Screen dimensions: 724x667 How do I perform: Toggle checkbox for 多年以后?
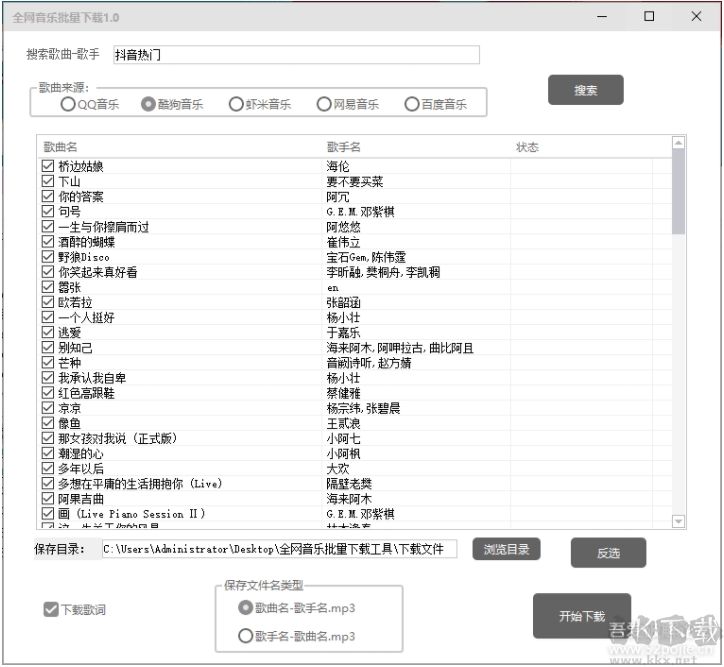[x=48, y=468]
